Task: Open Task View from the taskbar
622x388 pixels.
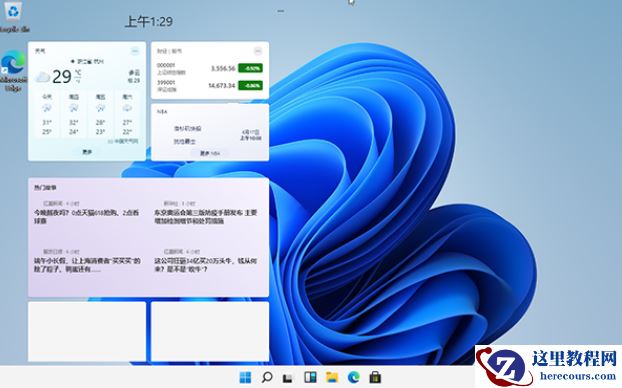Action: coord(288,378)
